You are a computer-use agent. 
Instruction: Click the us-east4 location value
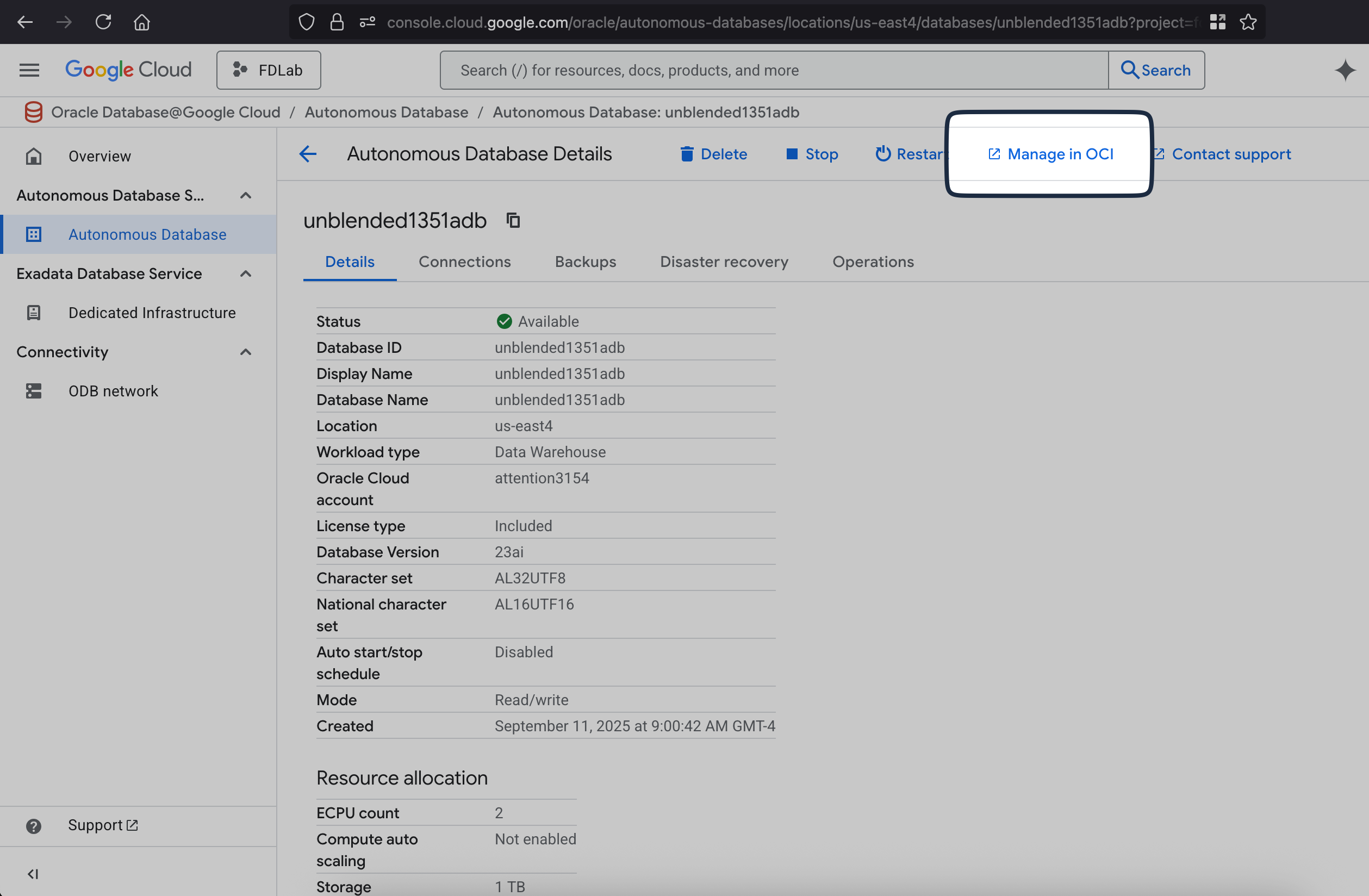(x=524, y=426)
